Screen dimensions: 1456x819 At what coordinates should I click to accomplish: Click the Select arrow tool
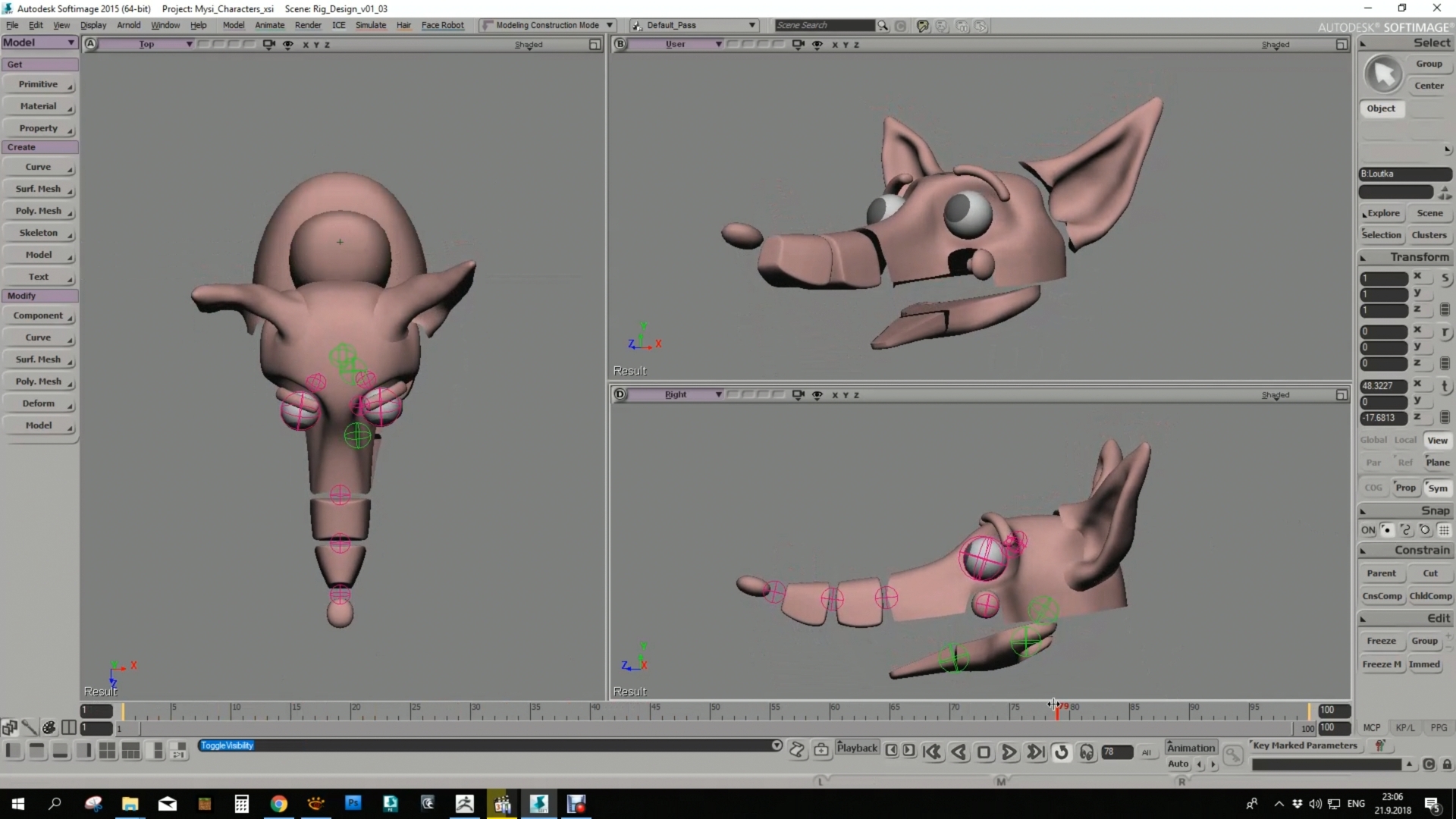[x=1384, y=74]
